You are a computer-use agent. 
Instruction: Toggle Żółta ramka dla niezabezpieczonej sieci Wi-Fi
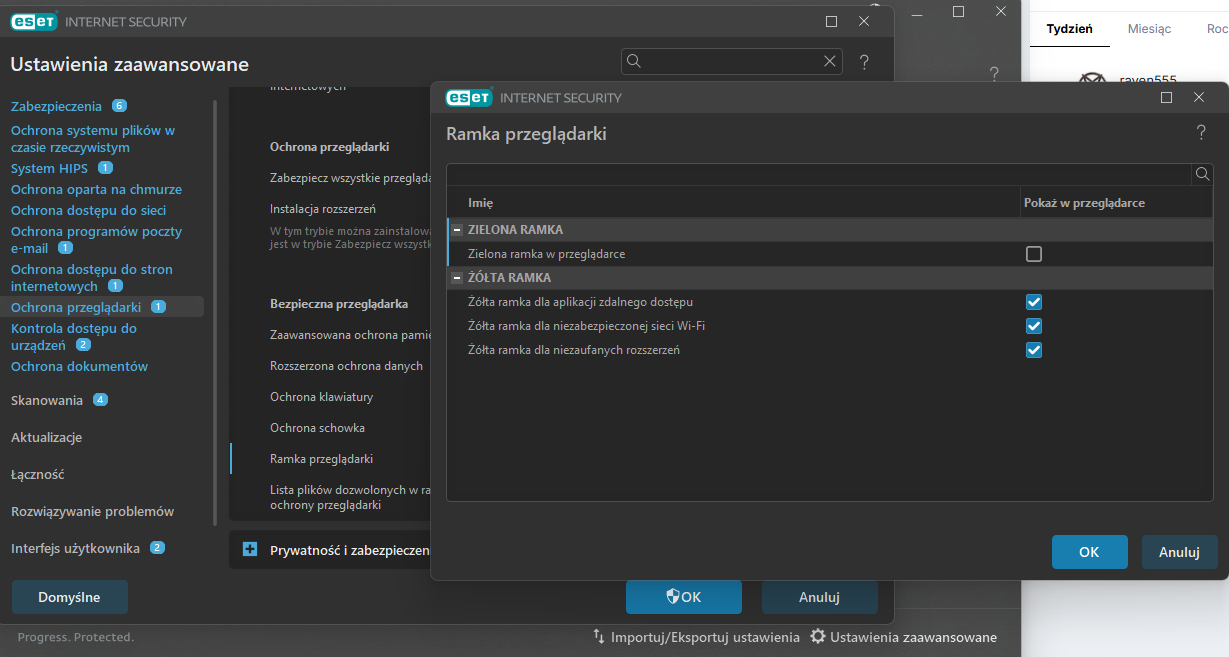[x=1034, y=326]
